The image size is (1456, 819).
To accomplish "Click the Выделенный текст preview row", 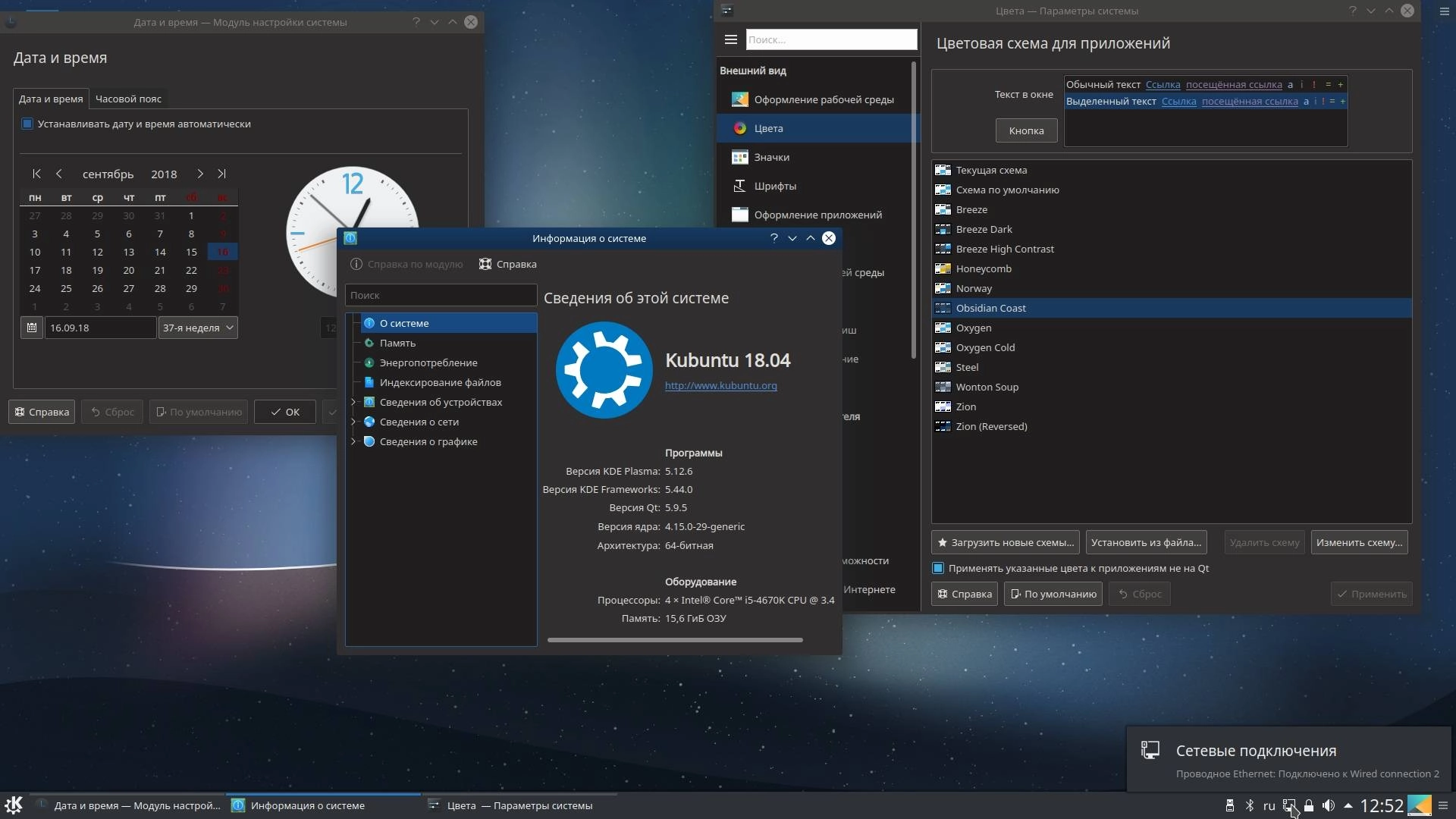I will 1206,101.
